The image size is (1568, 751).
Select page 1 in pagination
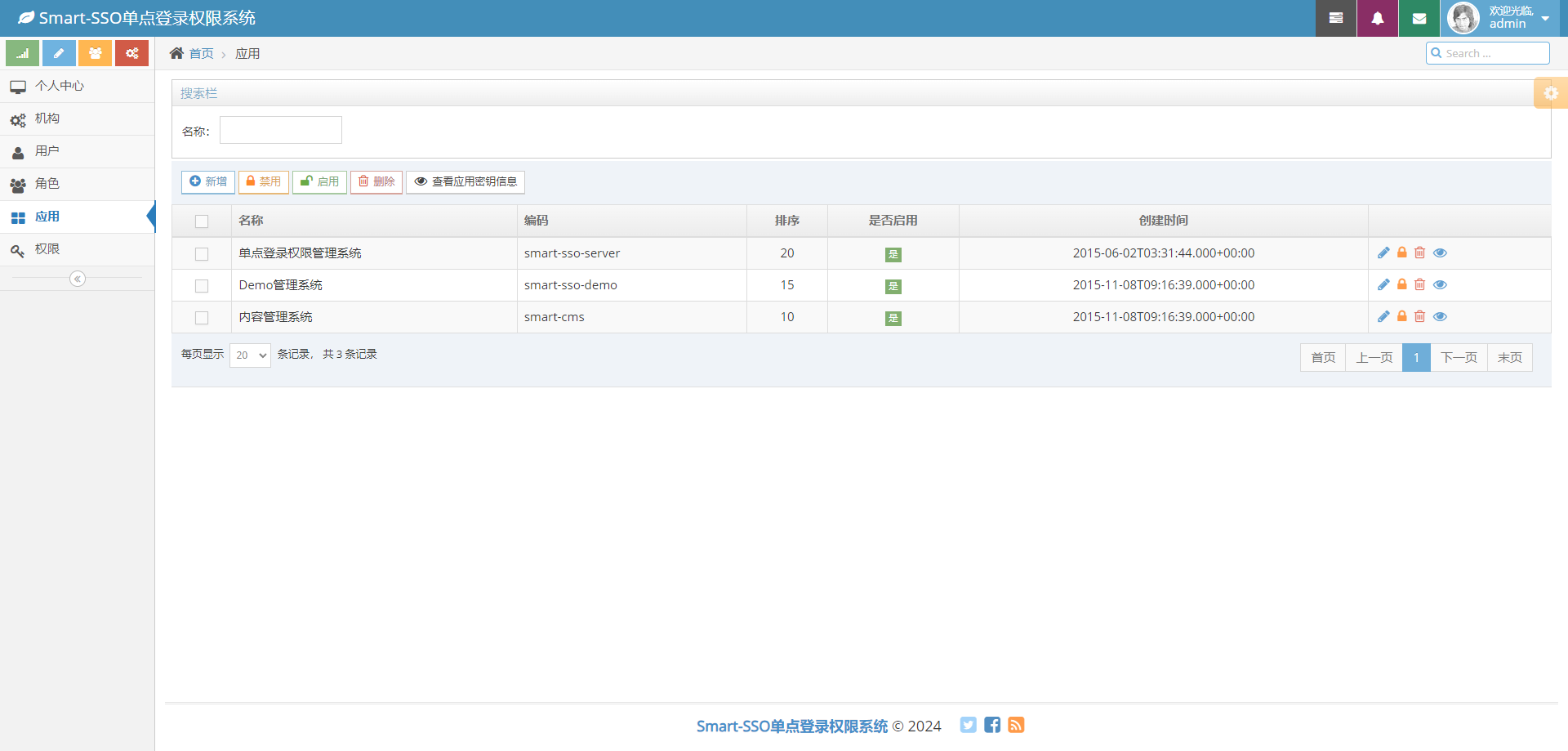pyautogui.click(x=1416, y=357)
